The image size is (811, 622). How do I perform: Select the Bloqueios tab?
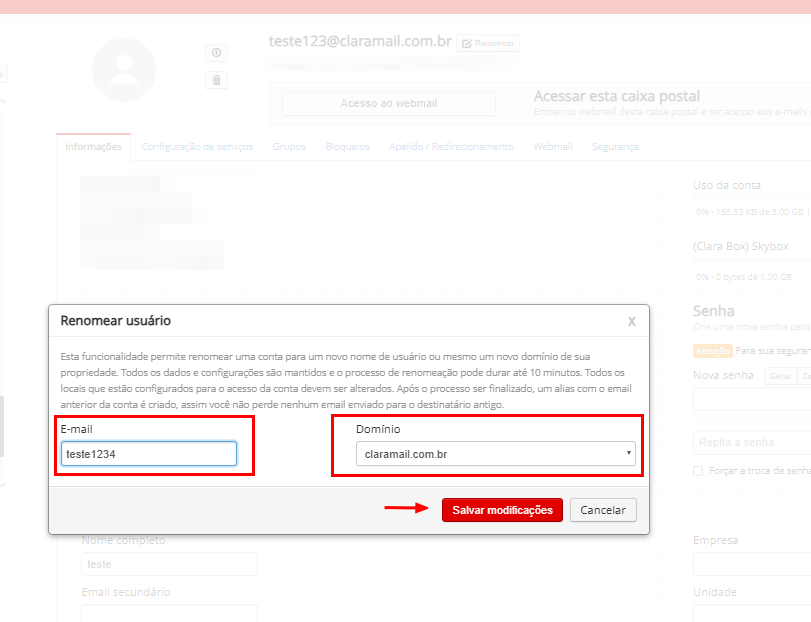point(347,146)
